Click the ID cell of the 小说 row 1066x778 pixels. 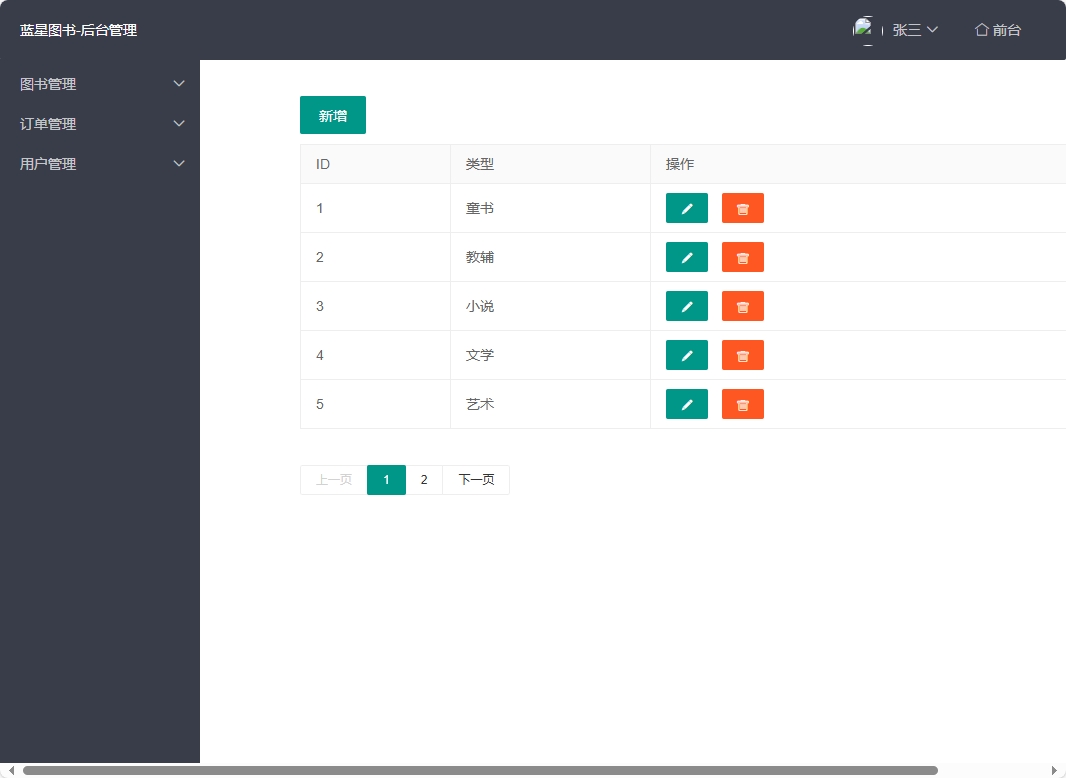[375, 306]
